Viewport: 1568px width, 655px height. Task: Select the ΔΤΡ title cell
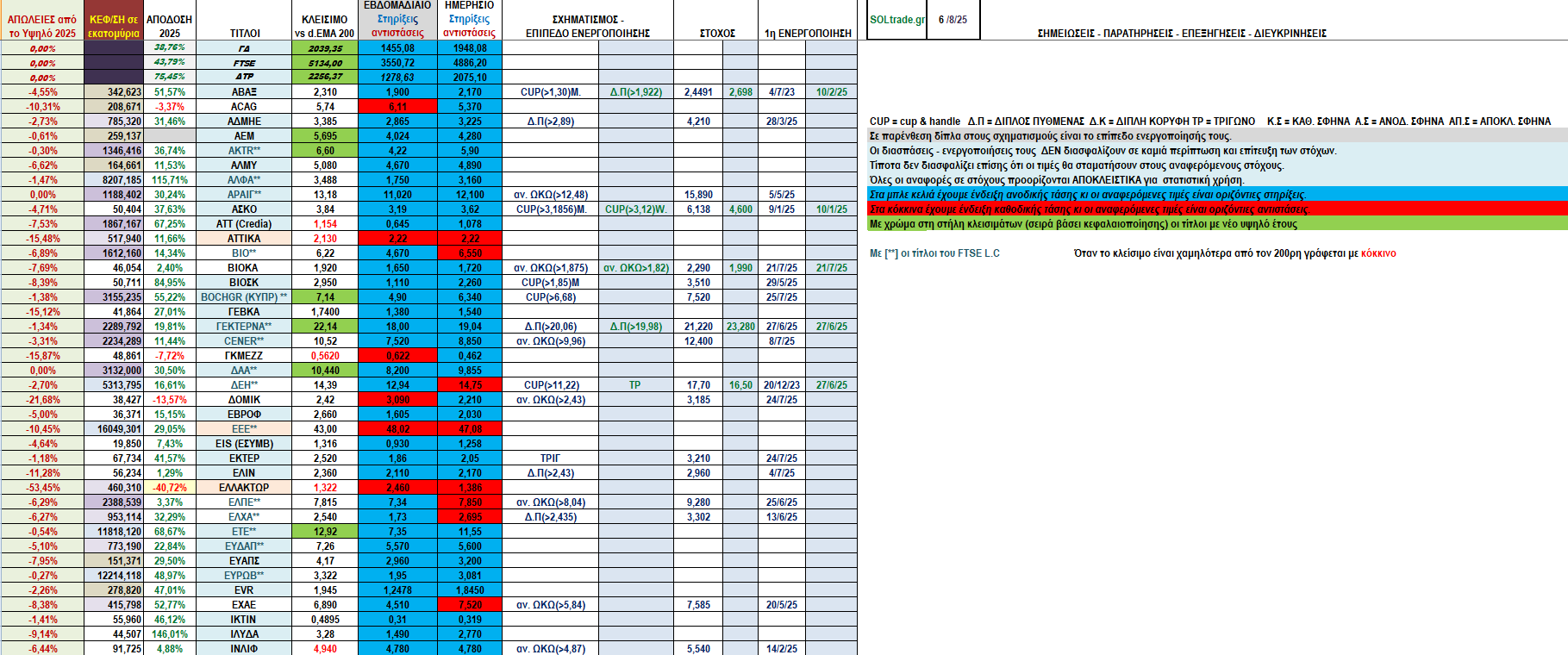tap(244, 78)
